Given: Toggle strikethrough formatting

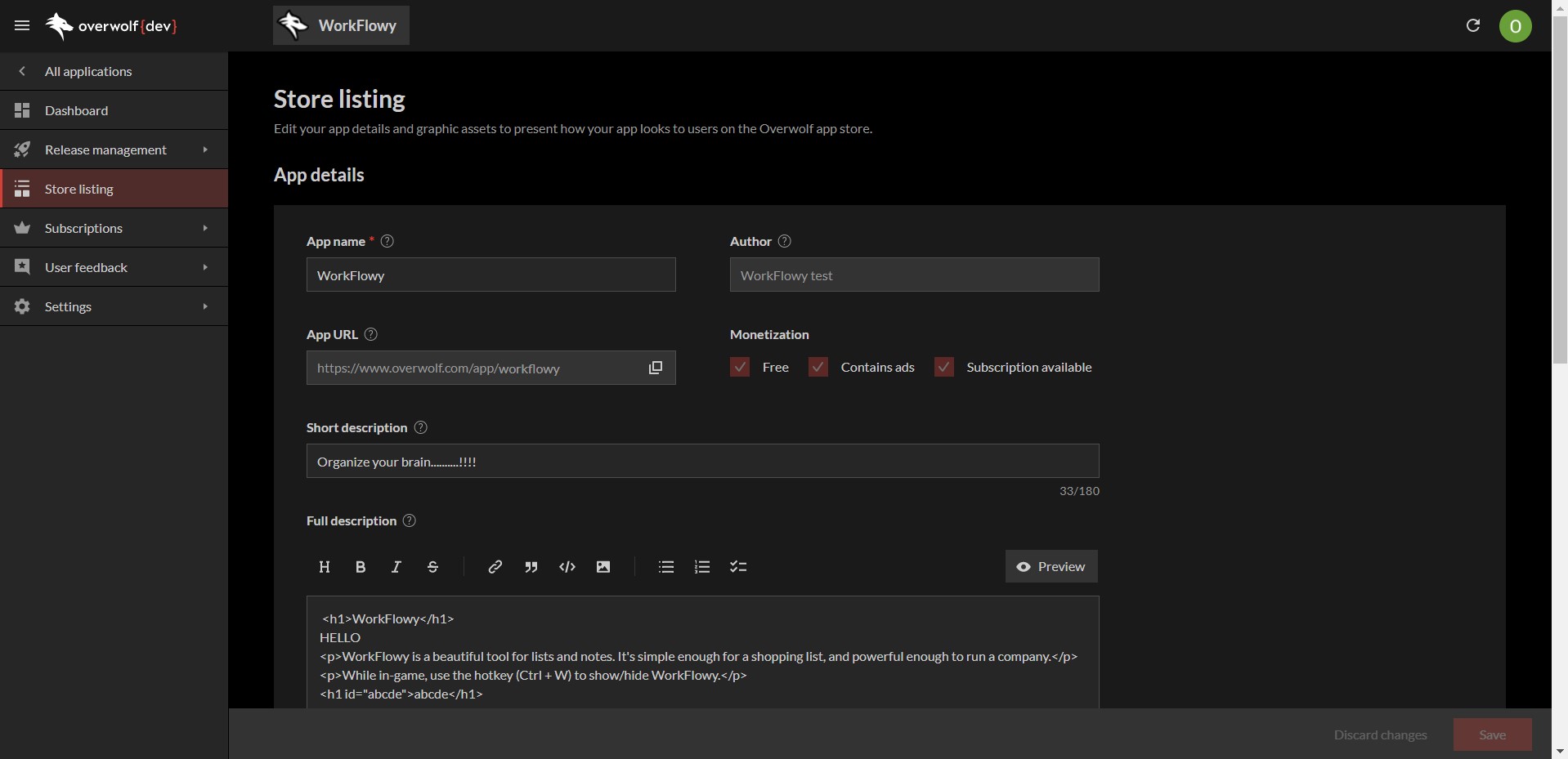Looking at the screenshot, I should (x=433, y=567).
